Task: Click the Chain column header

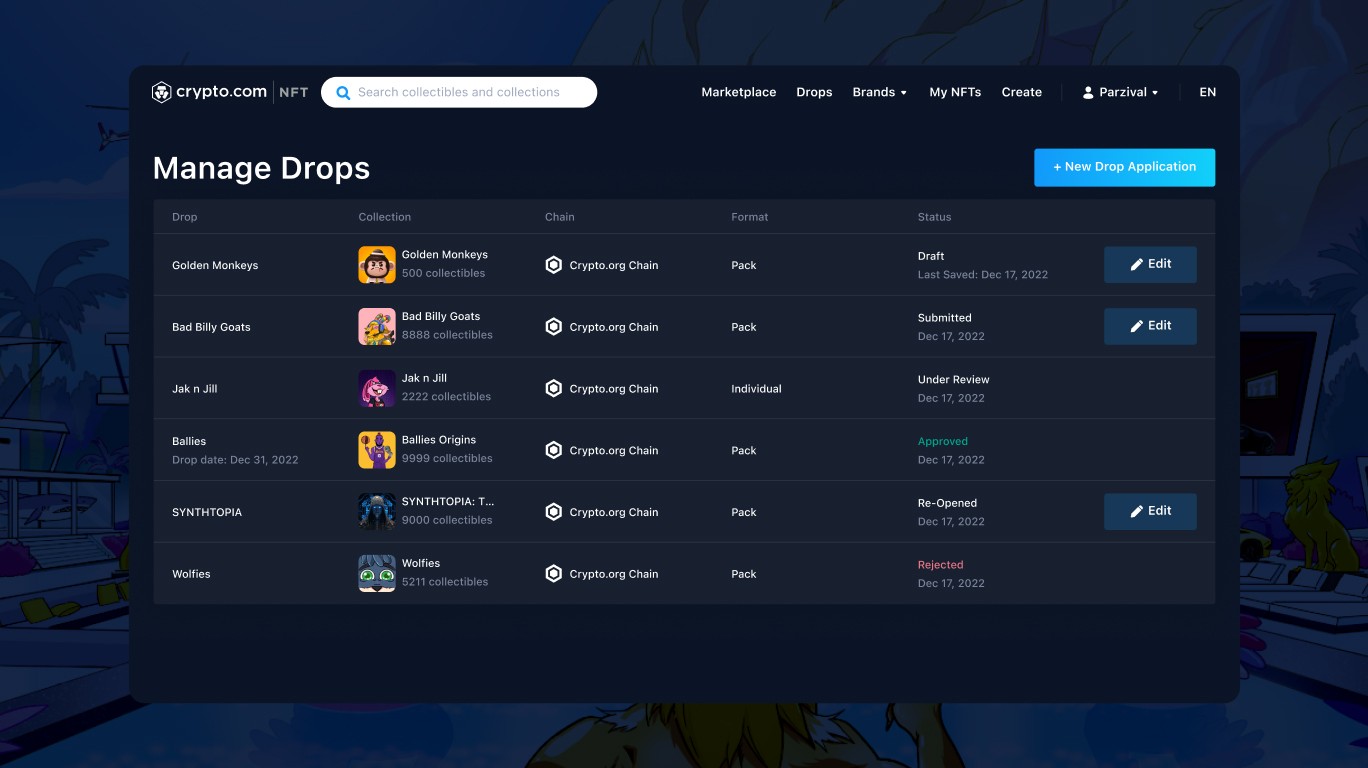Action: 560,217
